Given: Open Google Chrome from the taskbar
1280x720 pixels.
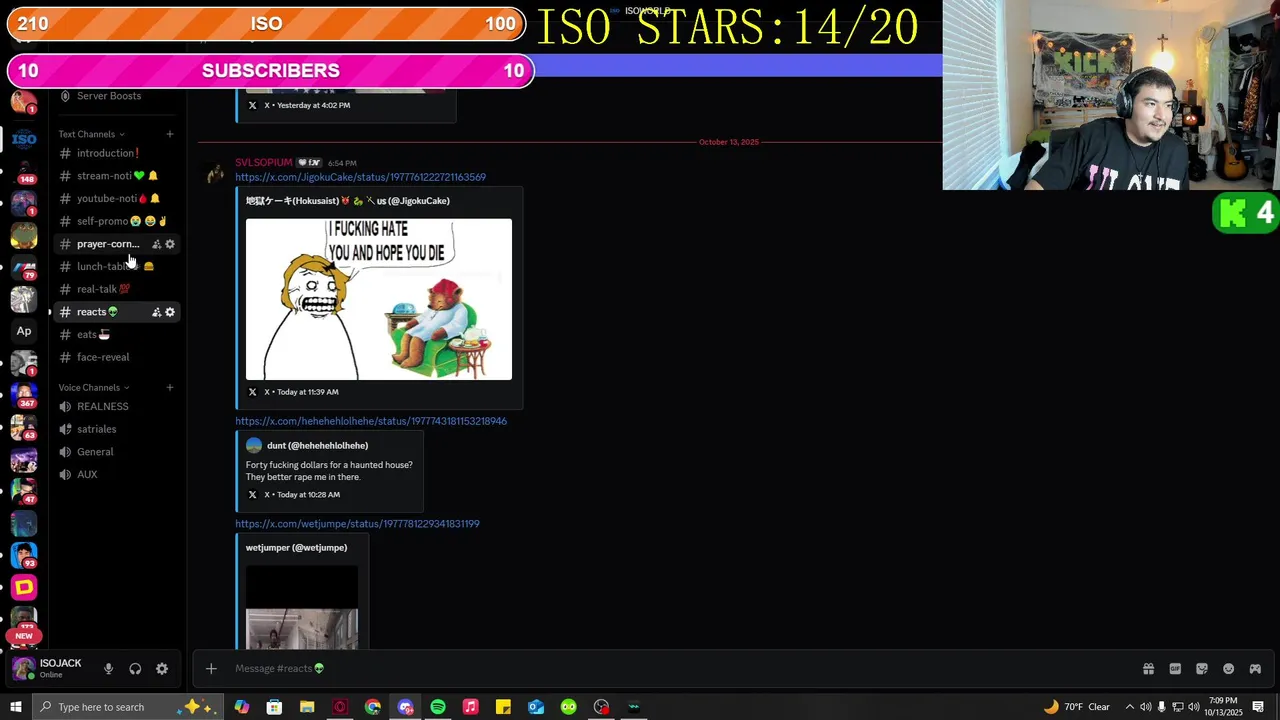Looking at the screenshot, I should (x=373, y=707).
